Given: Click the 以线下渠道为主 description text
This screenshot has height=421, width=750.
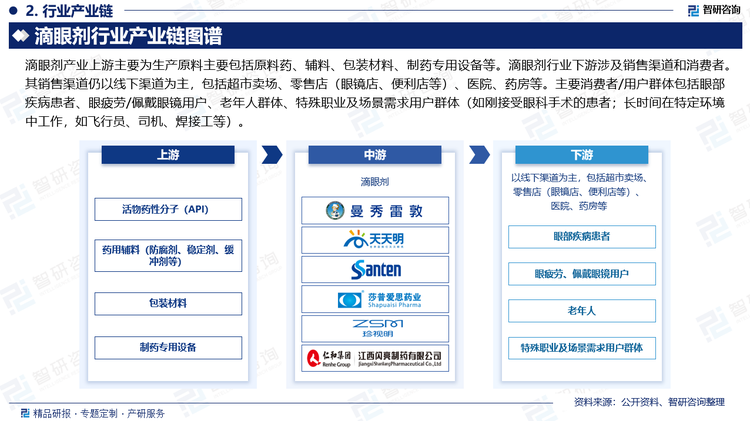Looking at the screenshot, I should tap(579, 192).
